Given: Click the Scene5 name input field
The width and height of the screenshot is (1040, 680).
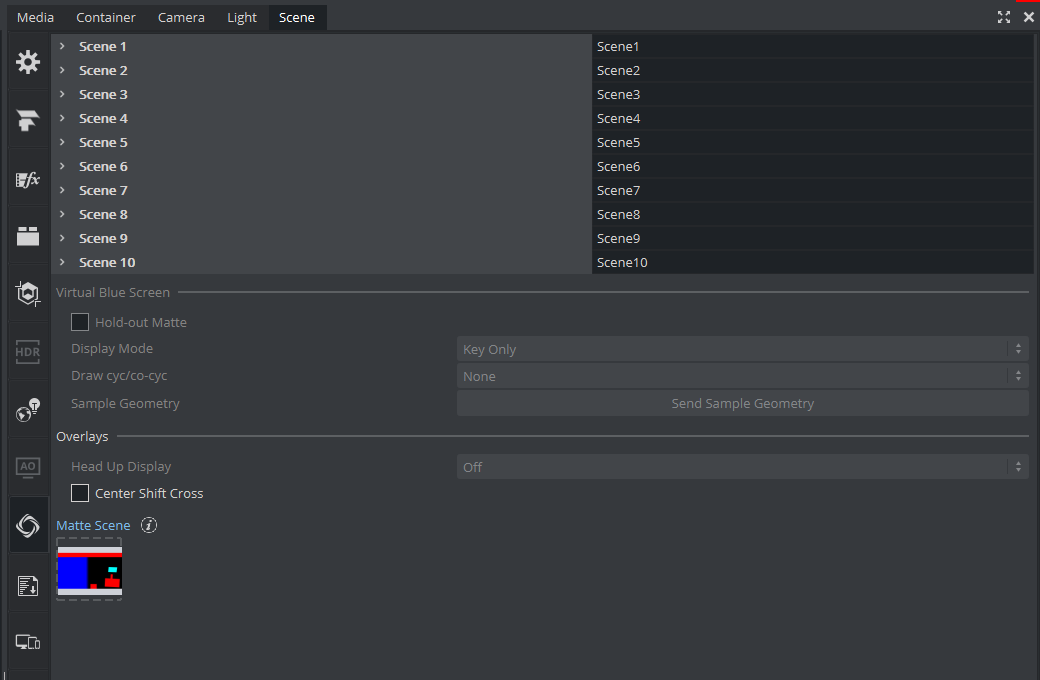Looking at the screenshot, I should pos(812,142).
